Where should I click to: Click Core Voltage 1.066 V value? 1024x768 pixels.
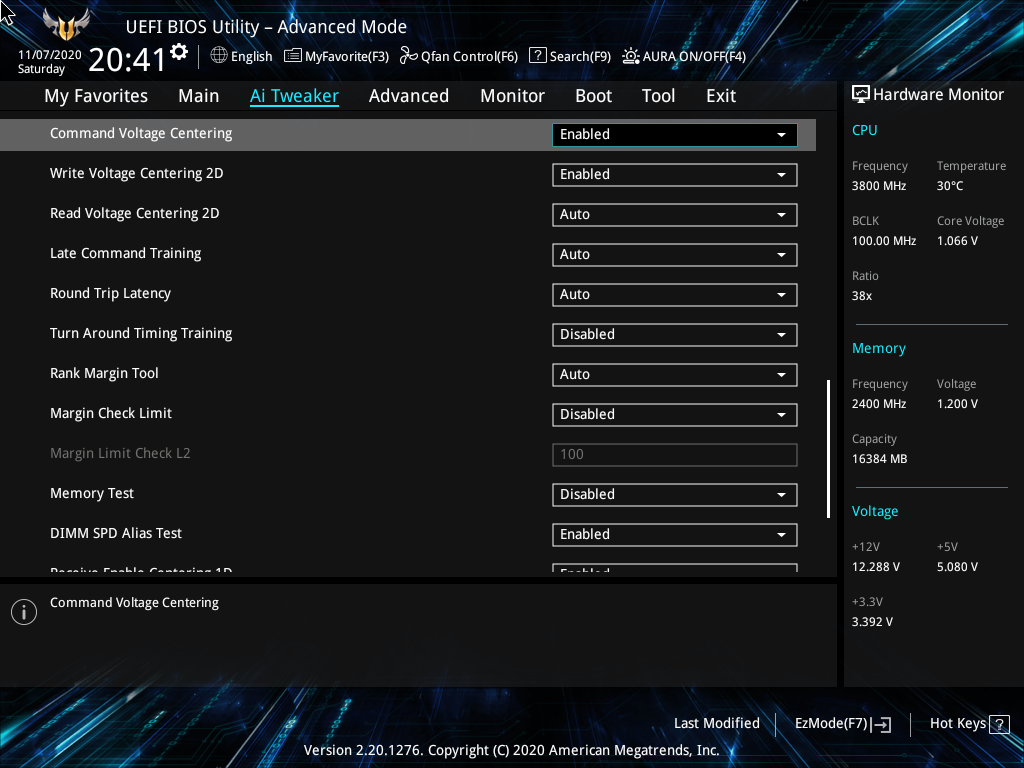(x=957, y=241)
